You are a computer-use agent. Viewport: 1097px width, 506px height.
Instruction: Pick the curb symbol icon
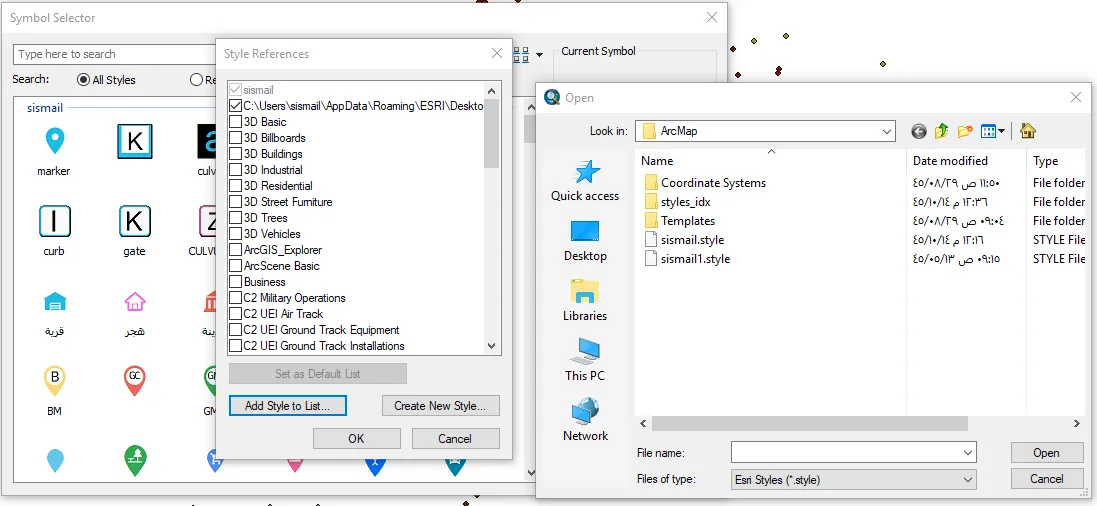(x=54, y=221)
